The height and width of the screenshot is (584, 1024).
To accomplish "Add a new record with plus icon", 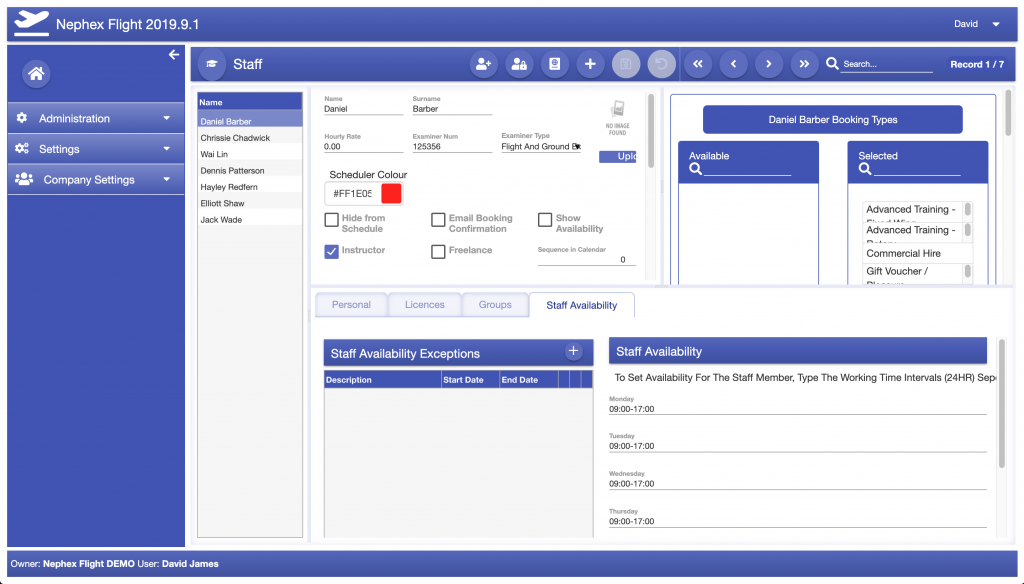I will pos(590,64).
